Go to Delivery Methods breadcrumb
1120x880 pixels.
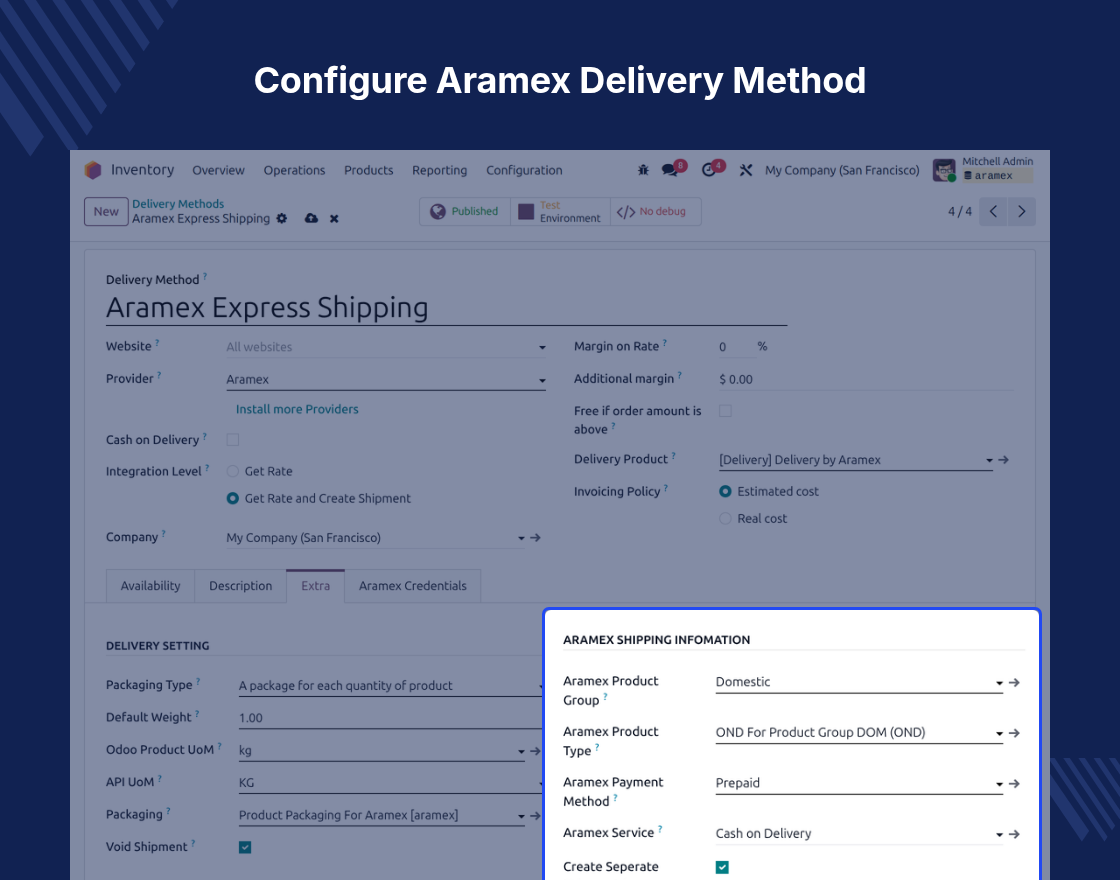(178, 204)
